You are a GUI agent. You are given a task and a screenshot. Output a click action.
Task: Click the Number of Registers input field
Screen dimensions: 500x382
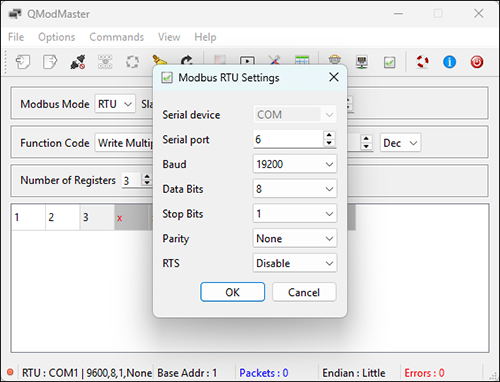pos(132,180)
